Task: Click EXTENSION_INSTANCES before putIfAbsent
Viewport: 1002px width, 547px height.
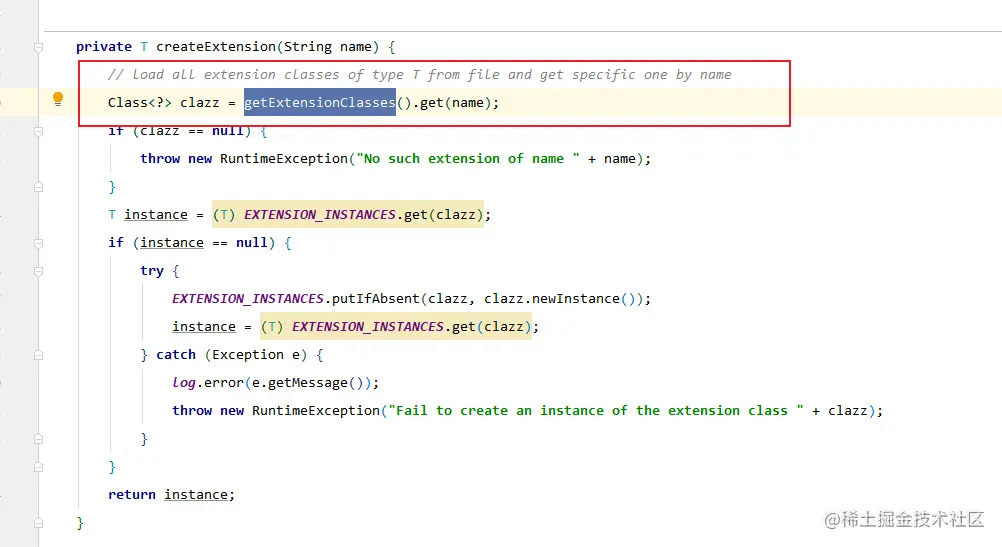Action: pos(248,298)
